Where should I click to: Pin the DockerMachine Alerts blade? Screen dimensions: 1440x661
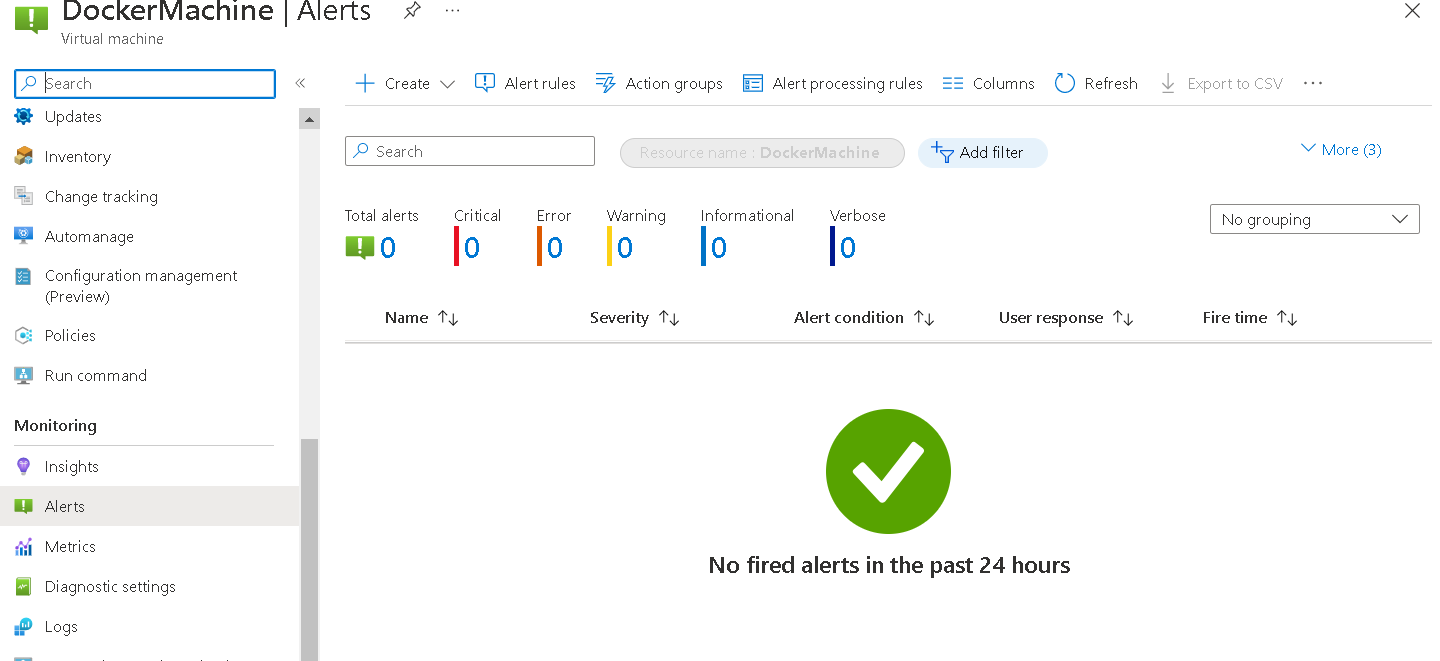411,11
